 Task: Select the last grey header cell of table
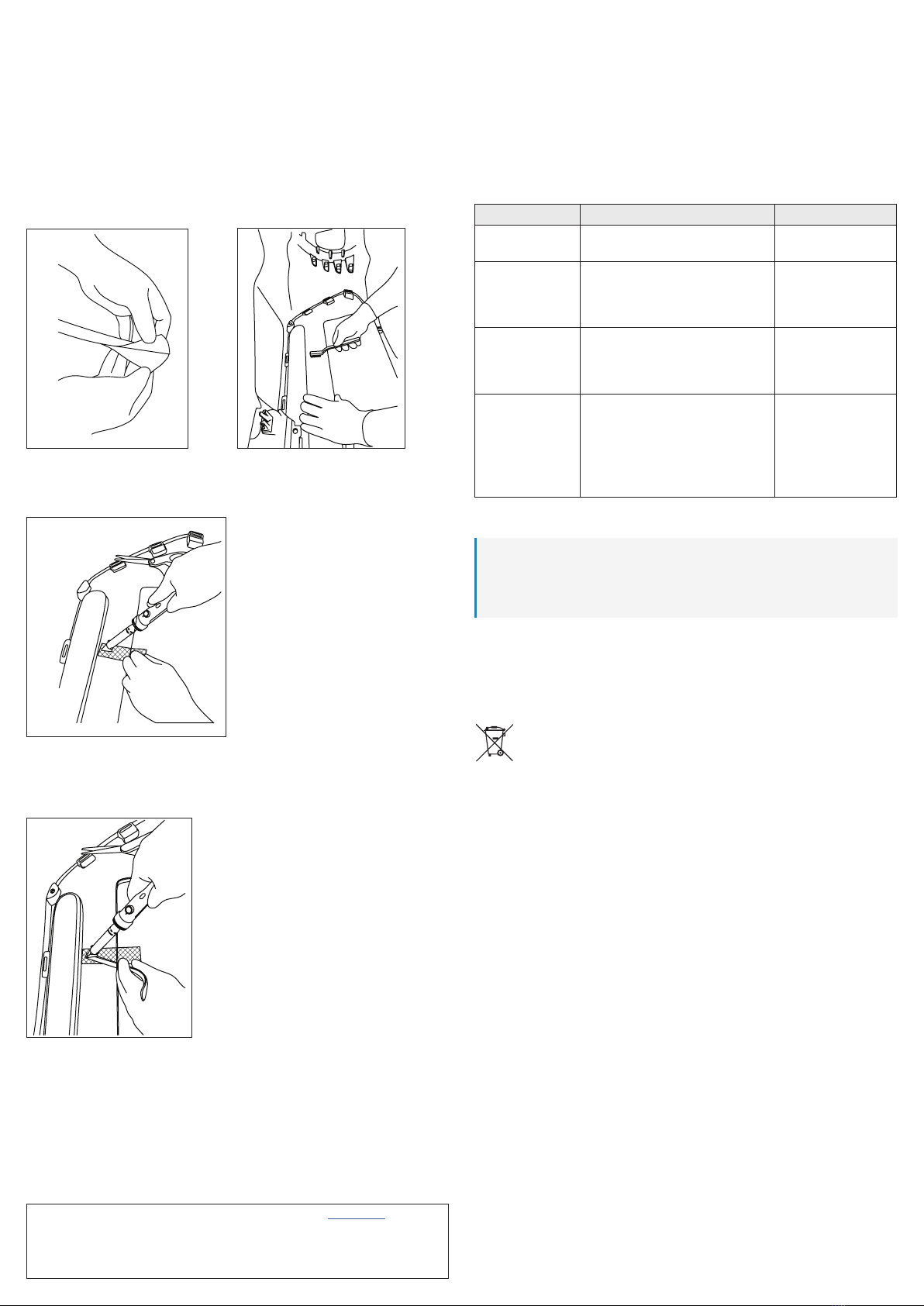click(836, 215)
